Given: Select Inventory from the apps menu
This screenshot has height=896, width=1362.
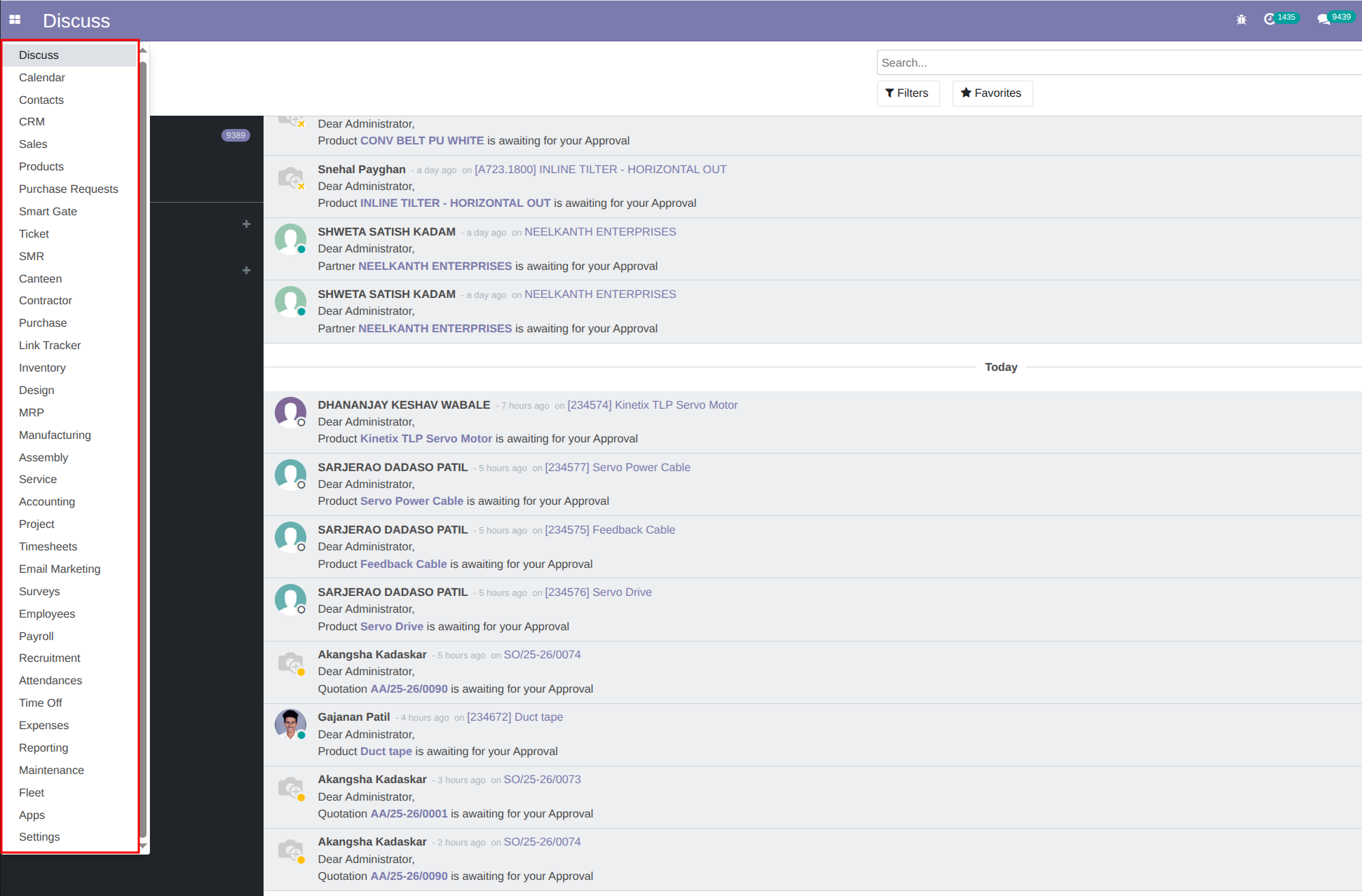Looking at the screenshot, I should 42,368.
